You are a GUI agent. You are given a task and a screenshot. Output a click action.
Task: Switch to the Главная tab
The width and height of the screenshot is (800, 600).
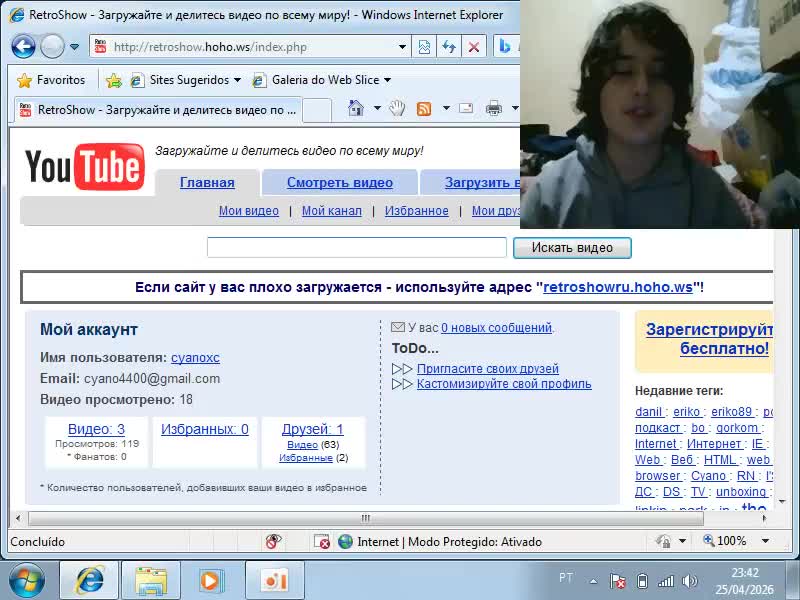click(x=207, y=182)
